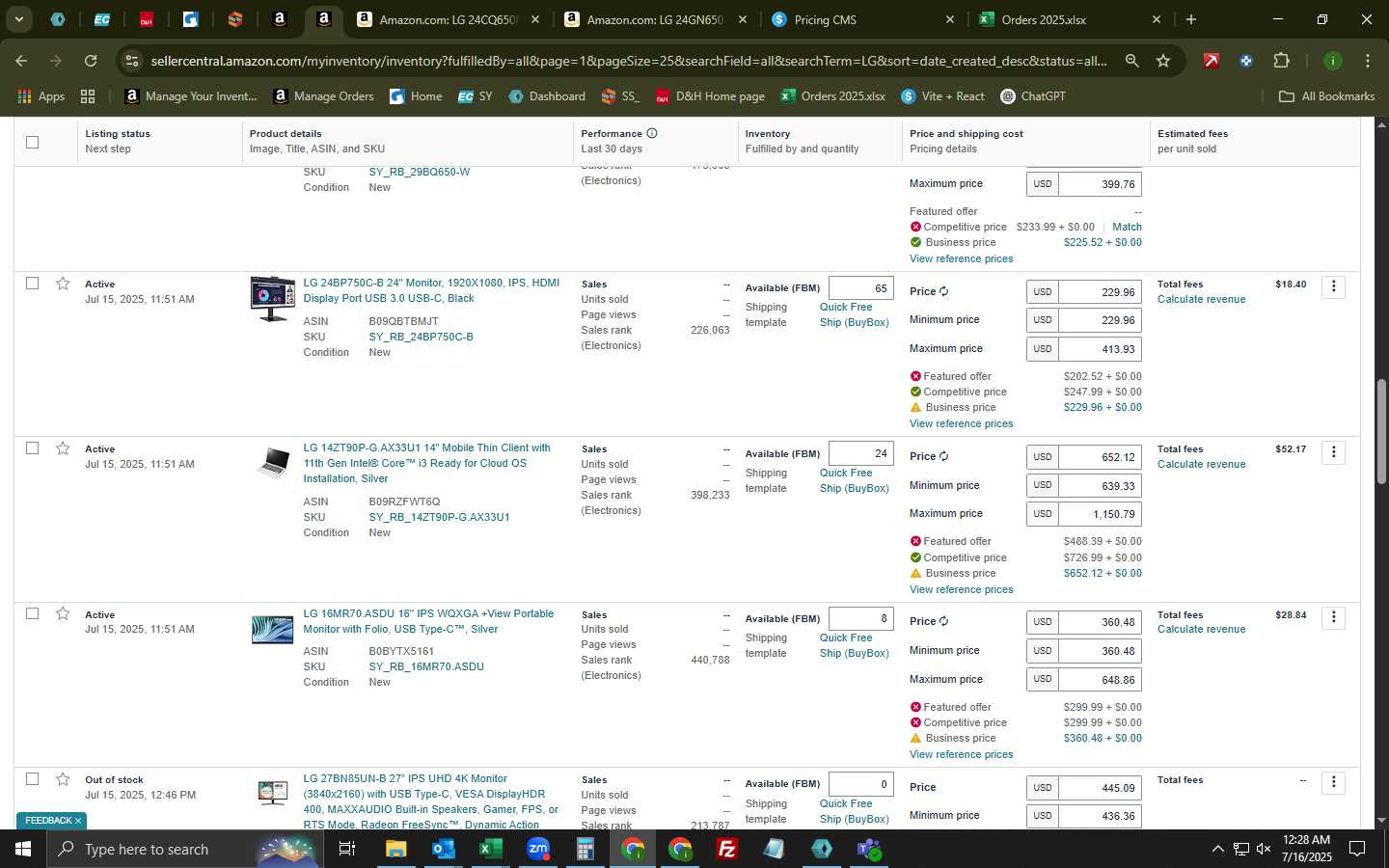Star the LG 16MR70.ASDU listing
This screenshot has height=868, width=1389.
(63, 614)
